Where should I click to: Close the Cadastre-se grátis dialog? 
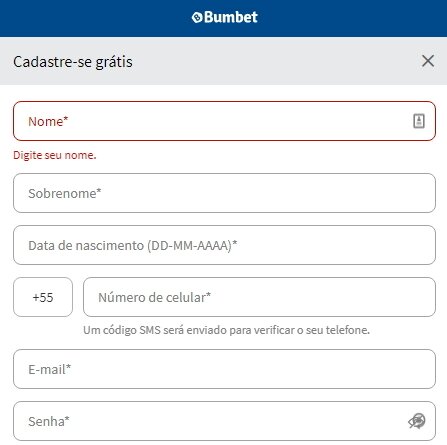click(x=428, y=61)
